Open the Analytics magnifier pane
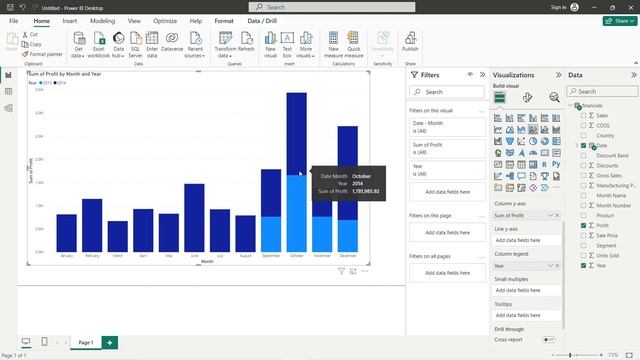This screenshot has height=360, width=640. (x=554, y=97)
